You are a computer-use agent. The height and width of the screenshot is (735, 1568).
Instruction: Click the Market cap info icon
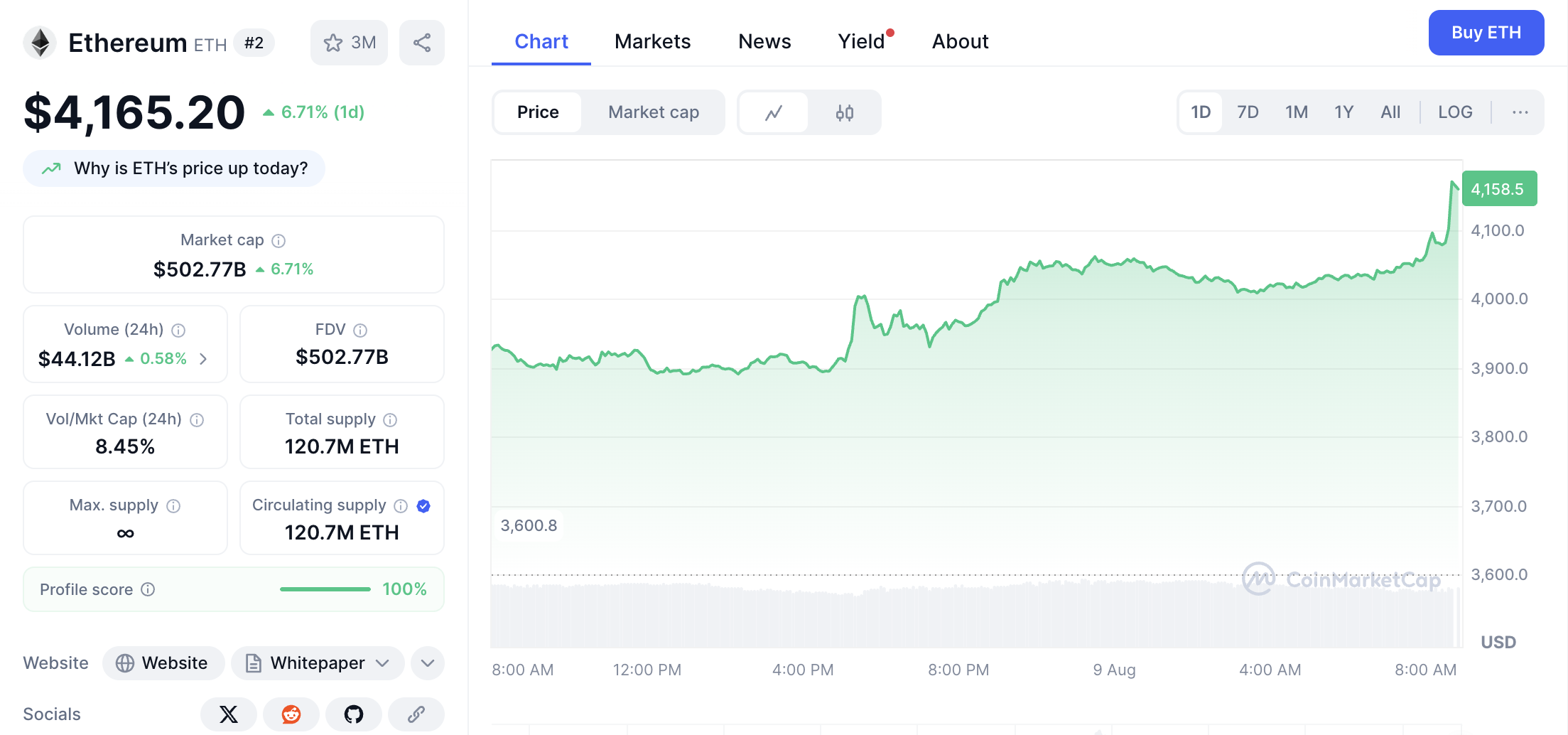click(279, 241)
